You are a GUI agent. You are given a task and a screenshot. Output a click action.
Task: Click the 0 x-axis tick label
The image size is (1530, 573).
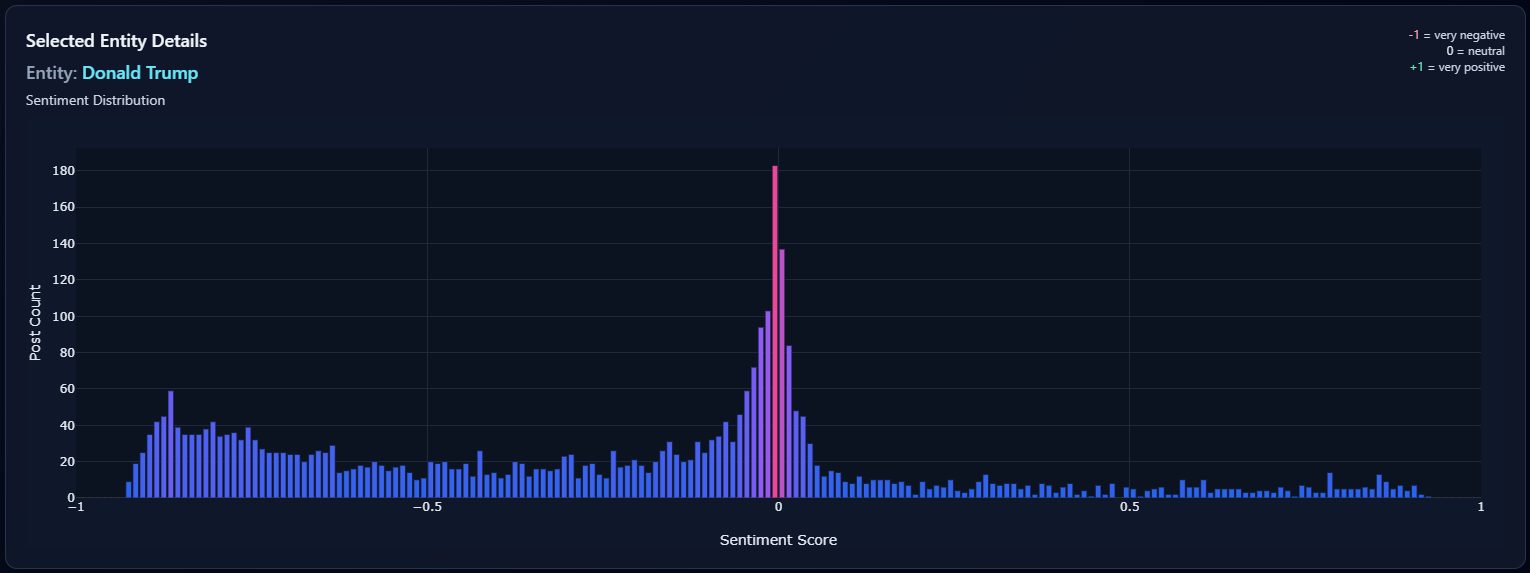pyautogui.click(x=778, y=507)
